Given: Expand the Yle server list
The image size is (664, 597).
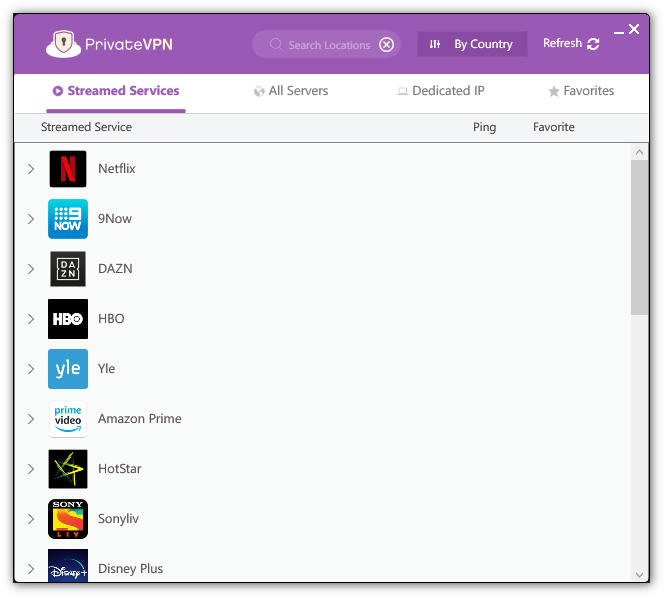Looking at the screenshot, I should (x=31, y=369).
